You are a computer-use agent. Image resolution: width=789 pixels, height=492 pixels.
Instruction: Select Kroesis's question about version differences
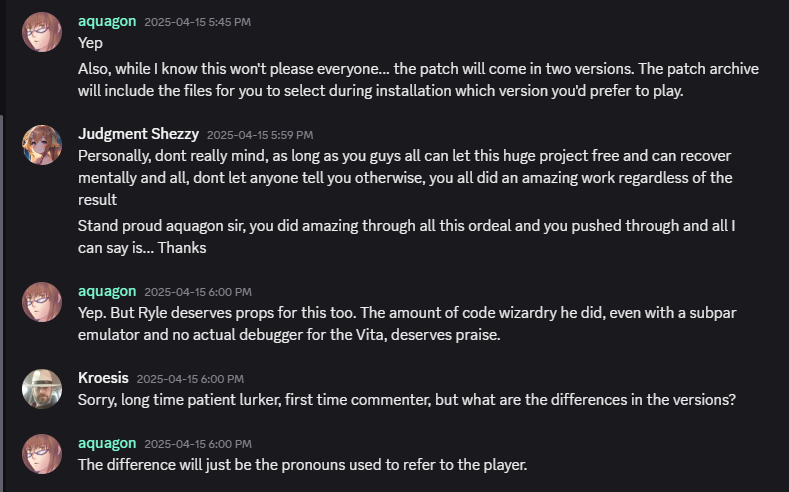tap(407, 400)
